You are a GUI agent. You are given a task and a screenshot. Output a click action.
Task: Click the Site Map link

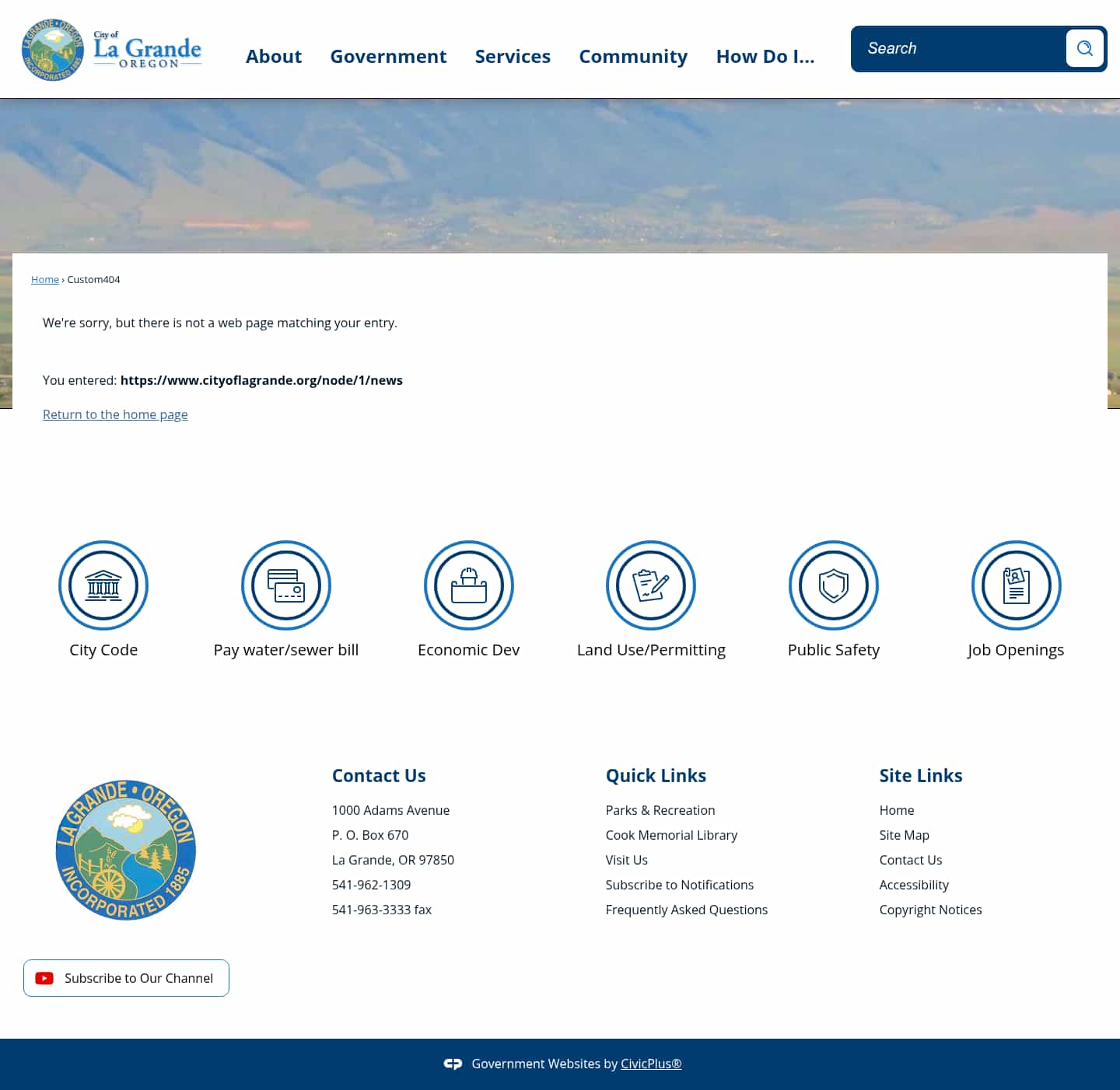[x=904, y=835]
